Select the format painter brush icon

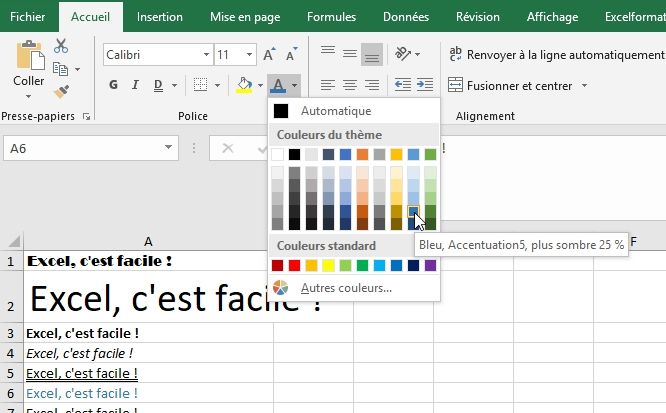coord(61,92)
